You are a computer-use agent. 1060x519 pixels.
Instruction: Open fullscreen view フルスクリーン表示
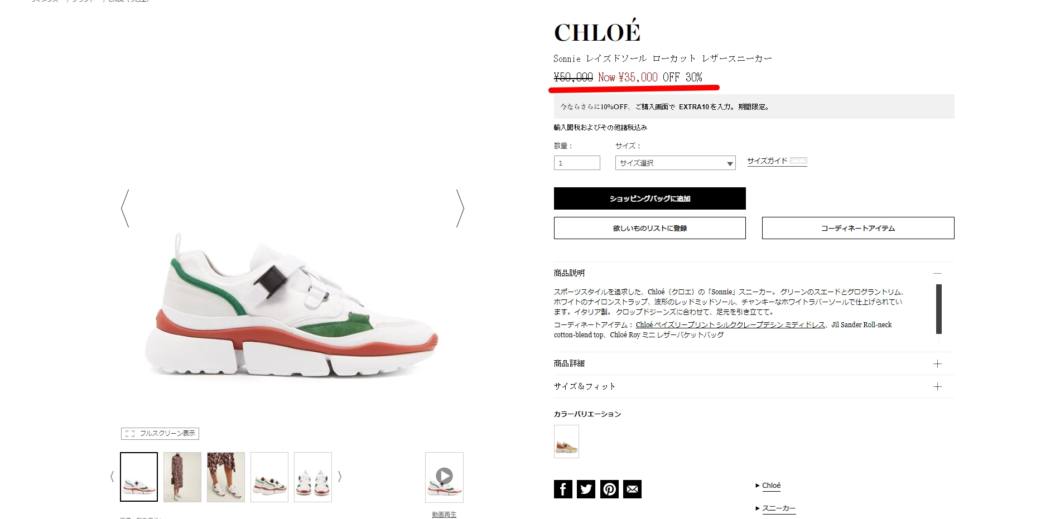tap(160, 433)
